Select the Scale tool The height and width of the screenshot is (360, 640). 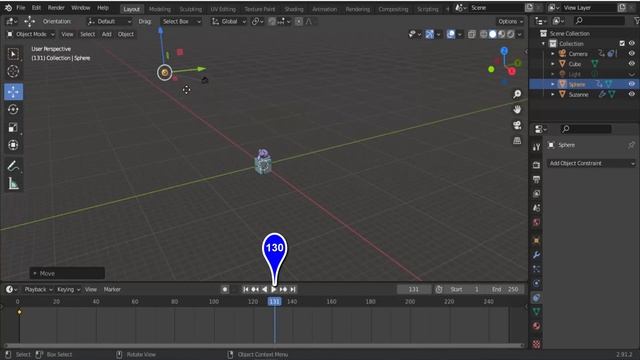(13, 127)
